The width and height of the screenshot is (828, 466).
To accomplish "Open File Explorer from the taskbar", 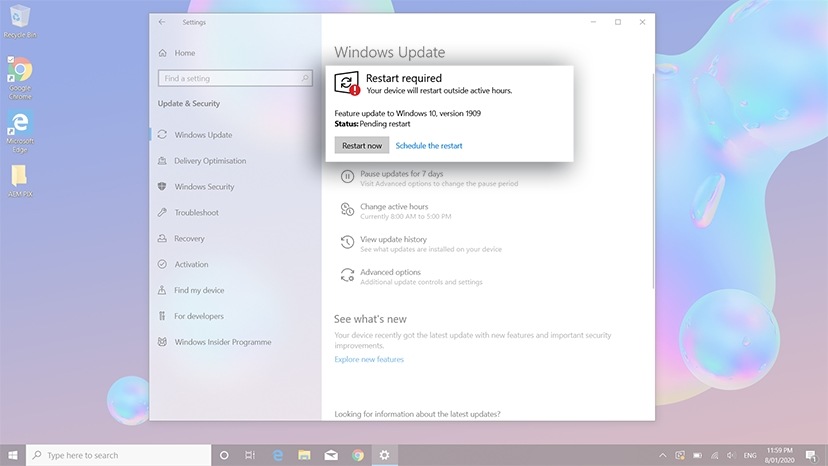I will (x=304, y=455).
